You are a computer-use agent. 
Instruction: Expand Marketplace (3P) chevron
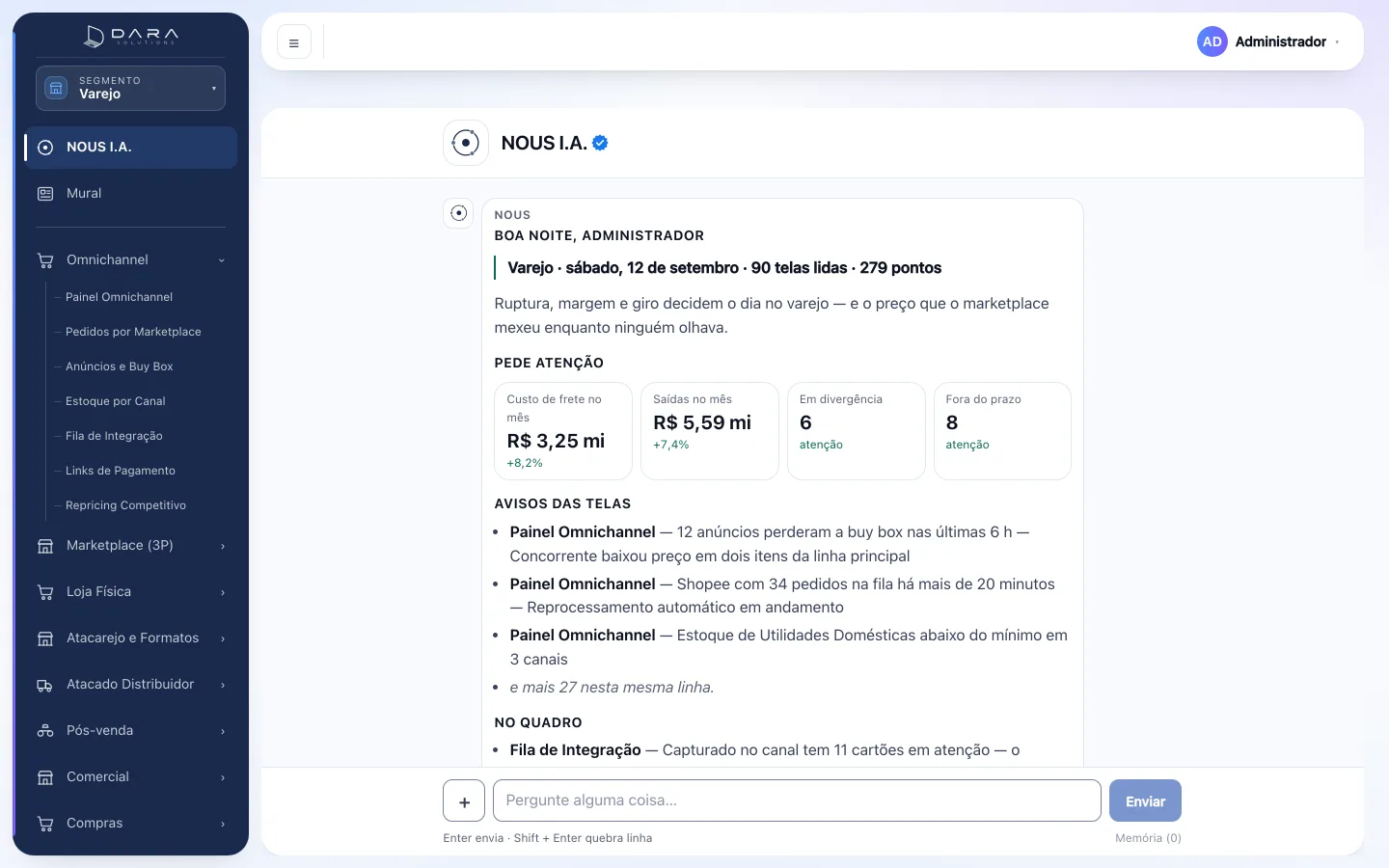[223, 546]
